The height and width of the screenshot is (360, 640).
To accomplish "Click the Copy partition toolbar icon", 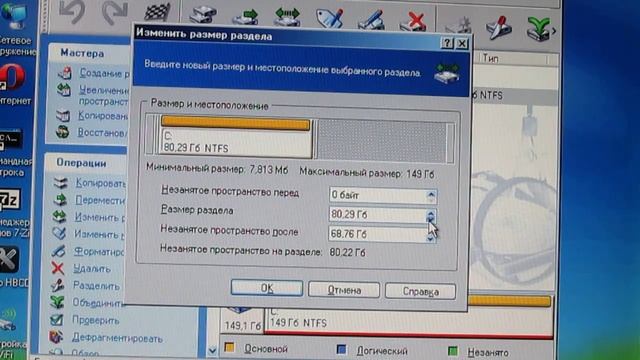I will click(203, 16).
